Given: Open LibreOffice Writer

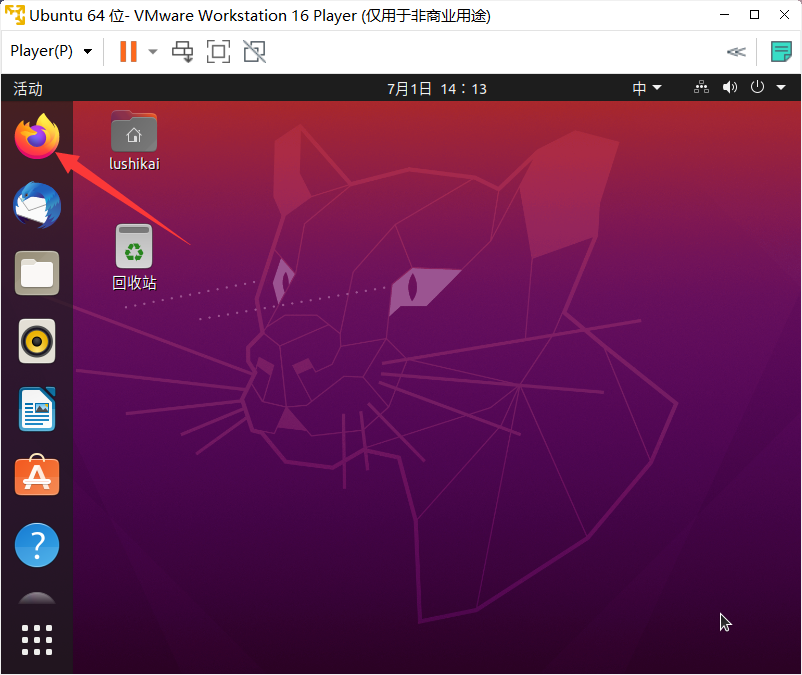Looking at the screenshot, I should pyautogui.click(x=37, y=410).
